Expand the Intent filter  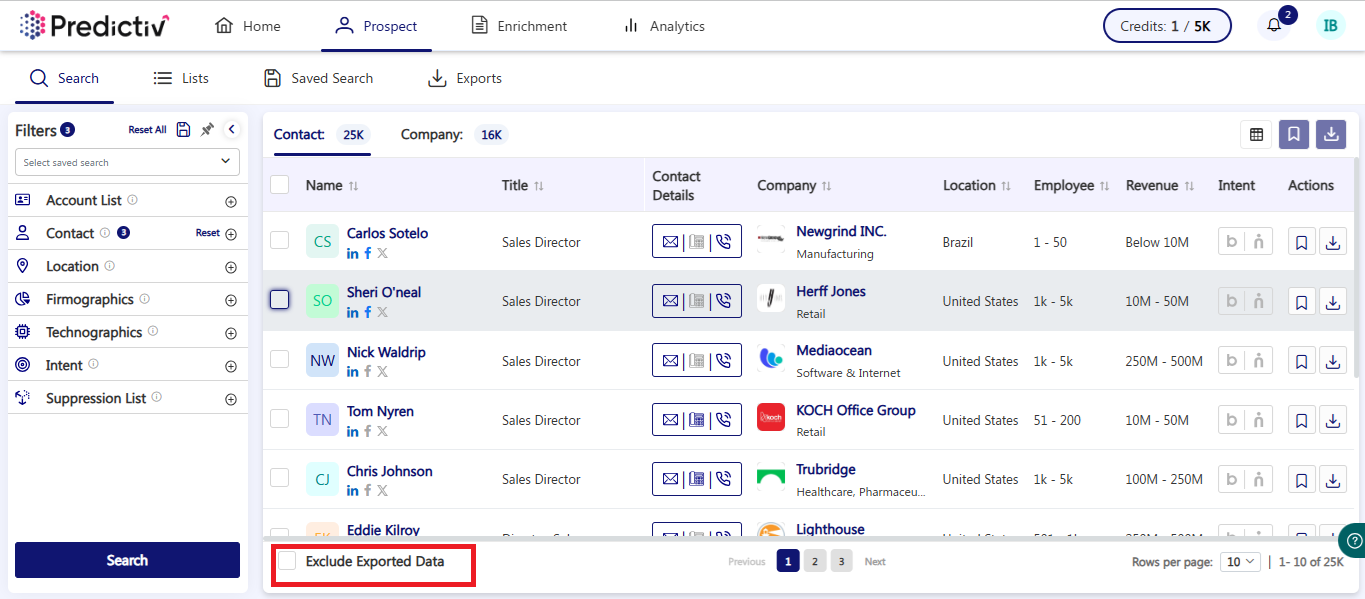(231, 366)
